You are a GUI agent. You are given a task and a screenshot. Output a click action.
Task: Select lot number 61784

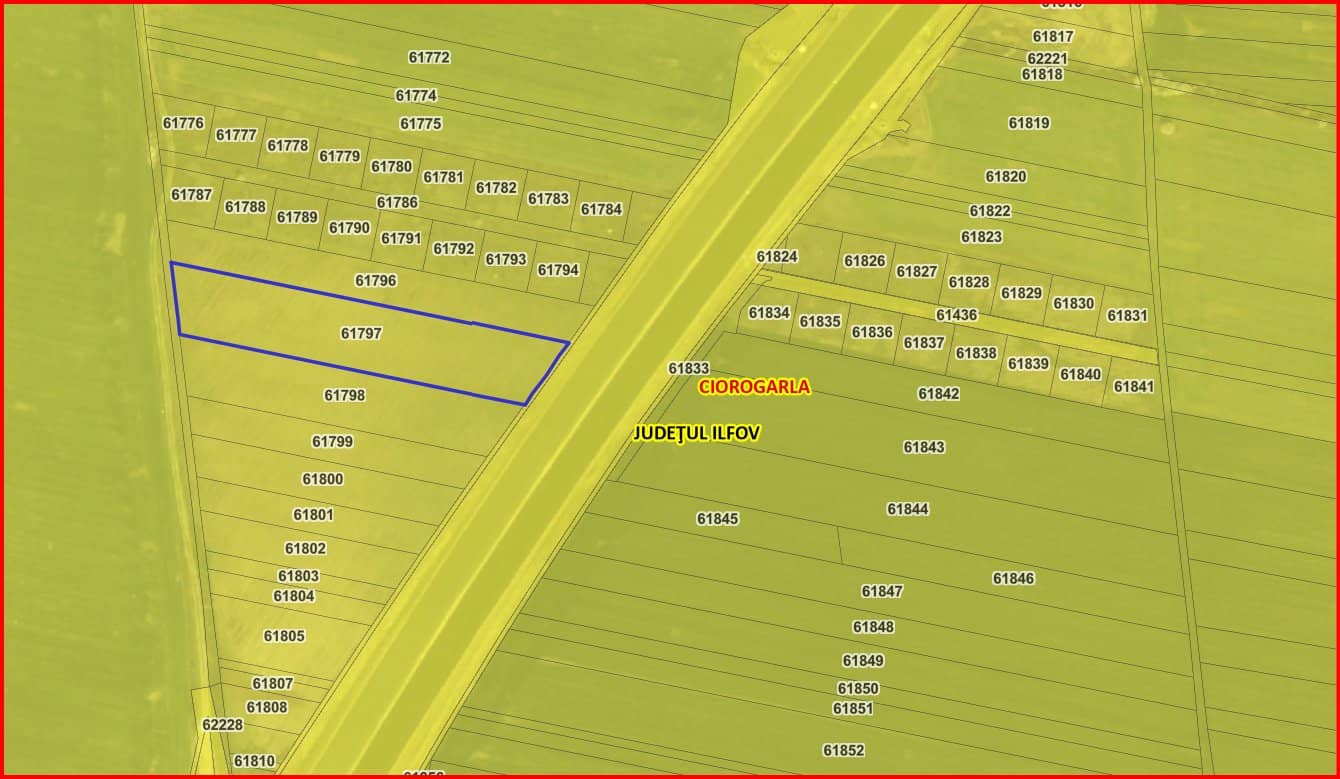[601, 209]
